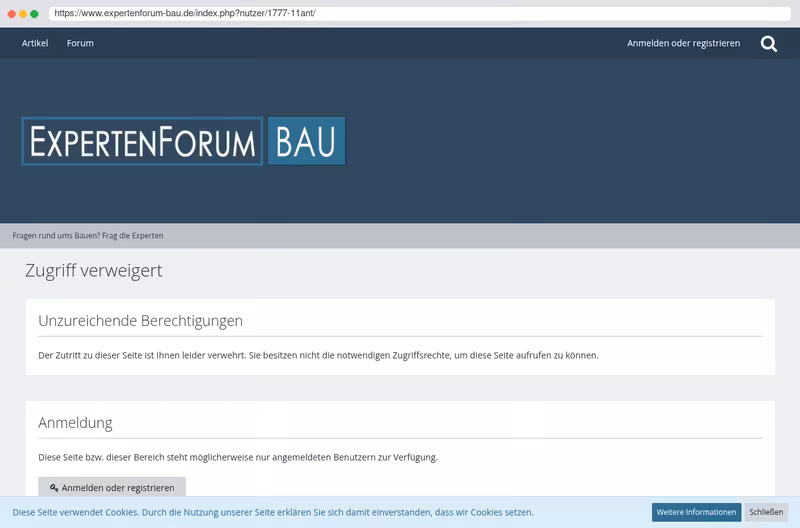800x528 pixels.
Task: Click the browser address bar
Action: [419, 13]
